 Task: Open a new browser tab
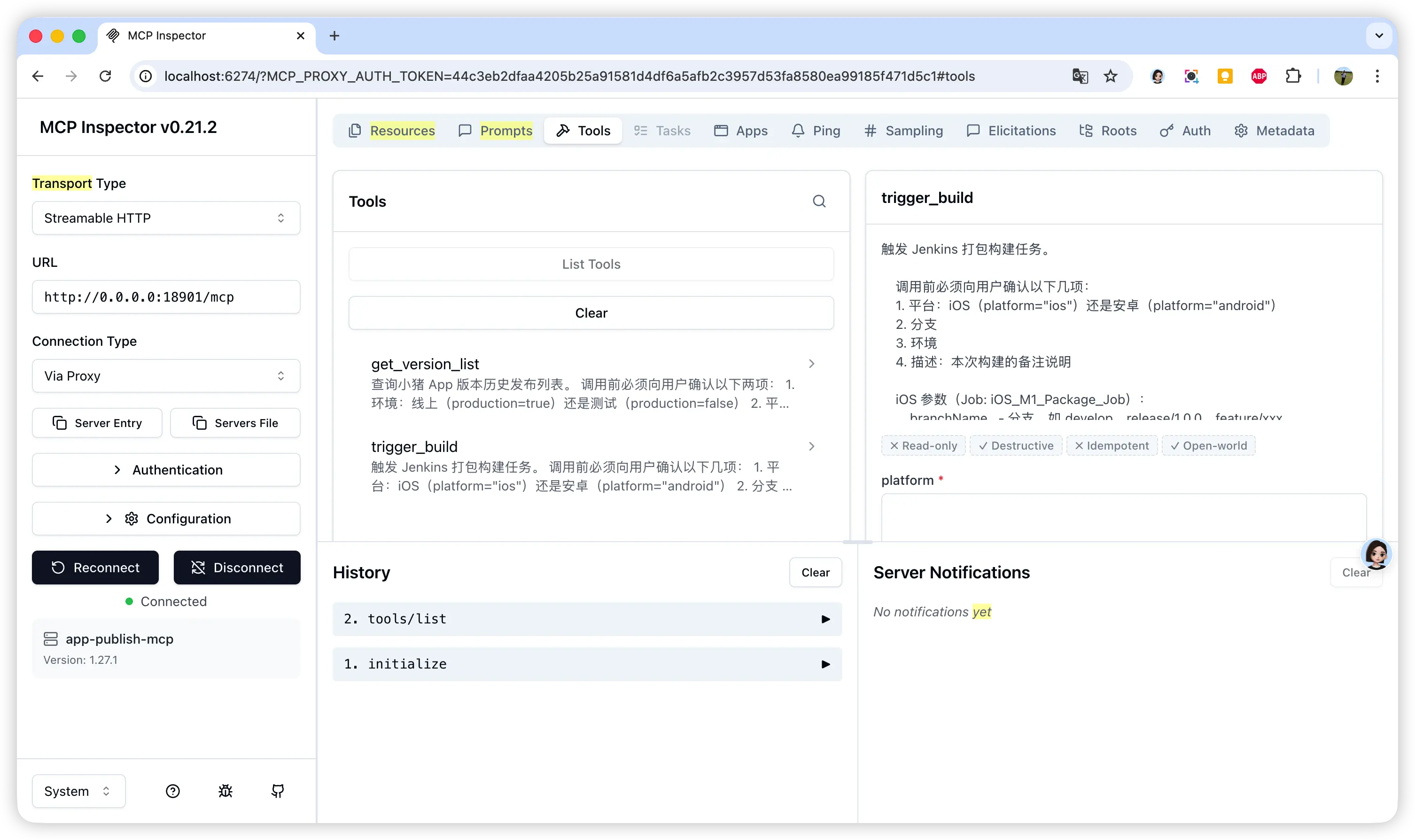(334, 36)
